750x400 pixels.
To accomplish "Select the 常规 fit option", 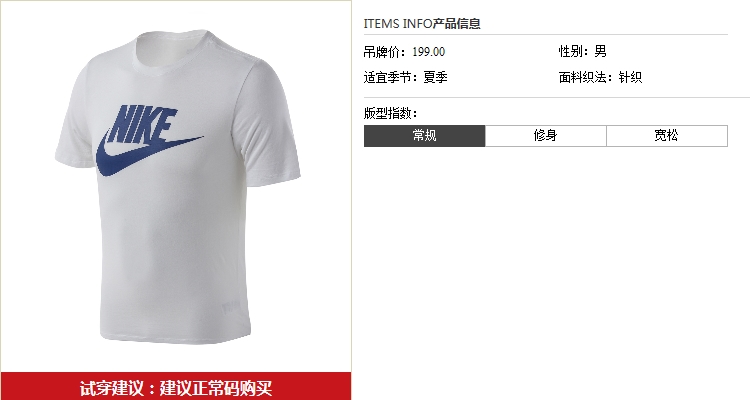I will [x=424, y=136].
